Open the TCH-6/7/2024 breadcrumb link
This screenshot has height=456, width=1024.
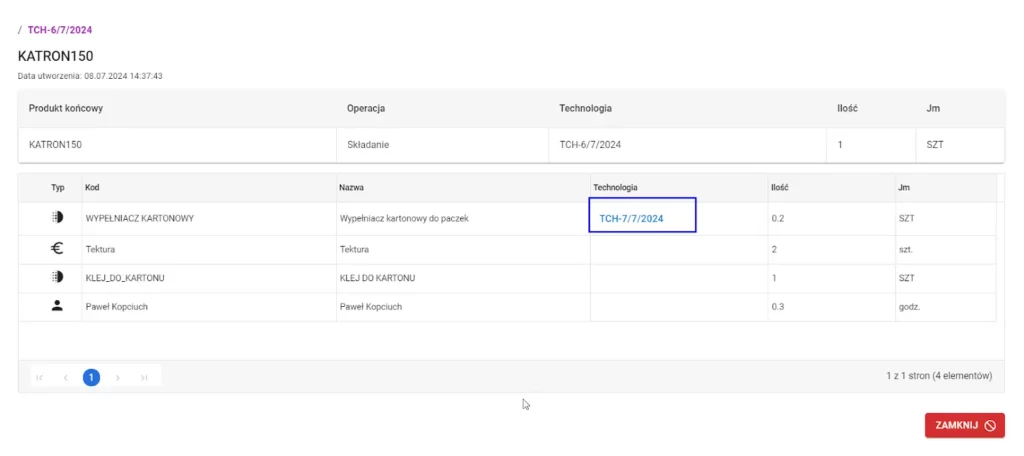pyautogui.click(x=59, y=30)
